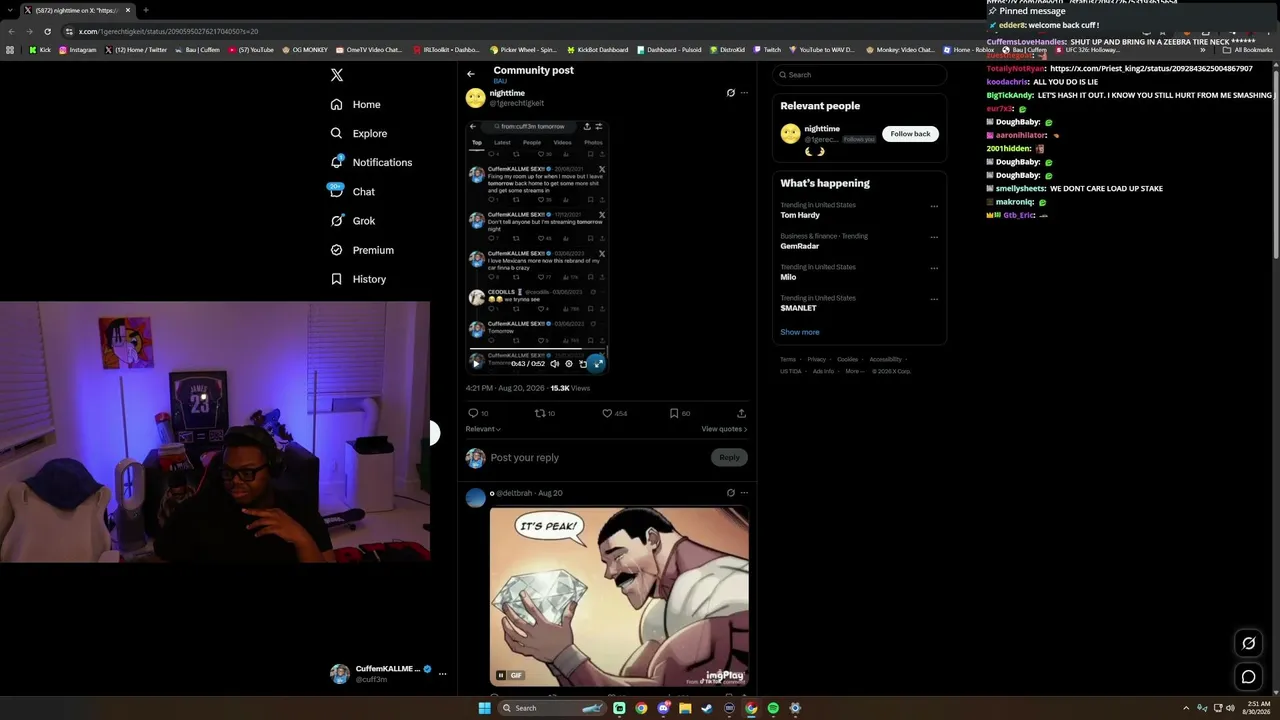Open more options for $MANLET trend
The height and width of the screenshot is (720, 1280).
coord(934,300)
